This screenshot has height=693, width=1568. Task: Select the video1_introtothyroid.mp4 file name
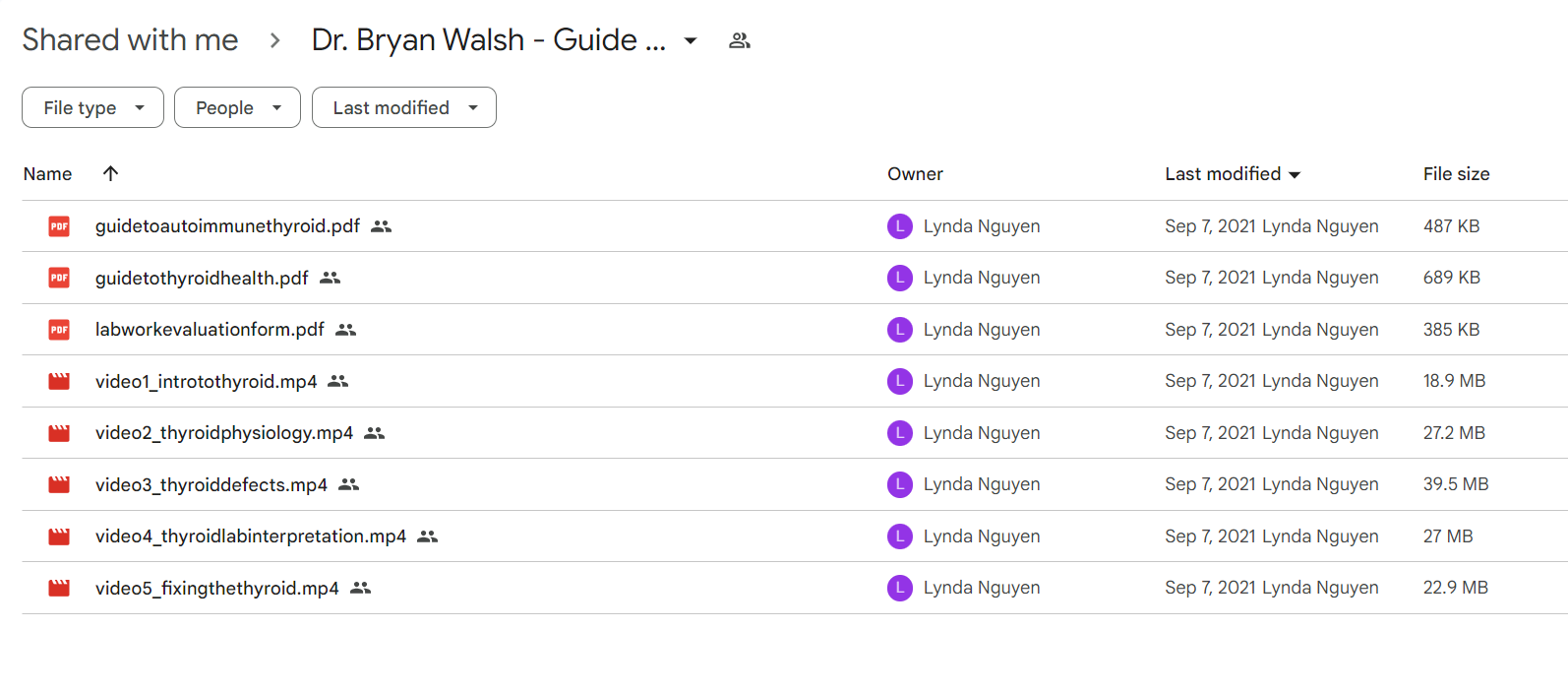click(x=206, y=381)
